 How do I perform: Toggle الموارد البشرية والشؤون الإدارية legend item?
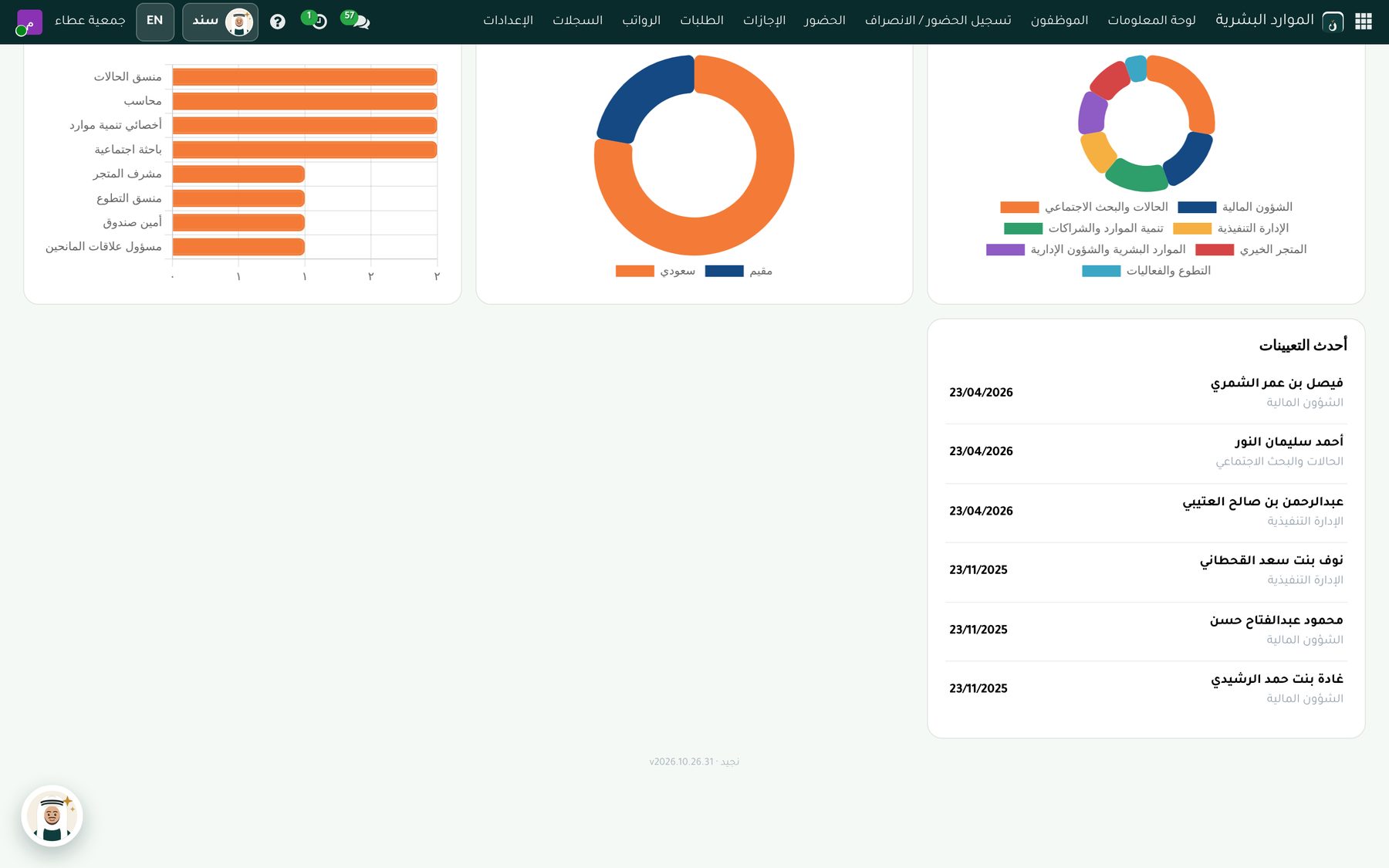(x=1086, y=250)
